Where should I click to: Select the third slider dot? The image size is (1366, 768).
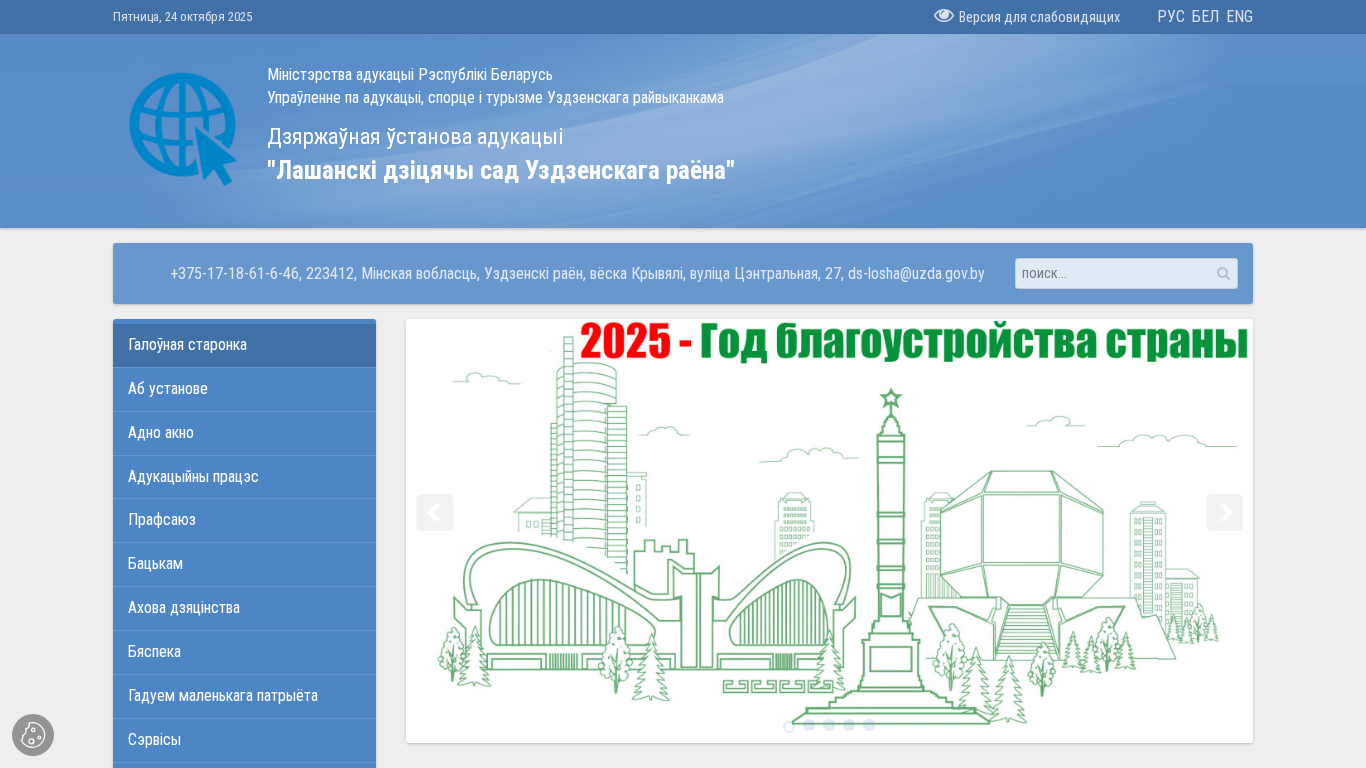[829, 726]
